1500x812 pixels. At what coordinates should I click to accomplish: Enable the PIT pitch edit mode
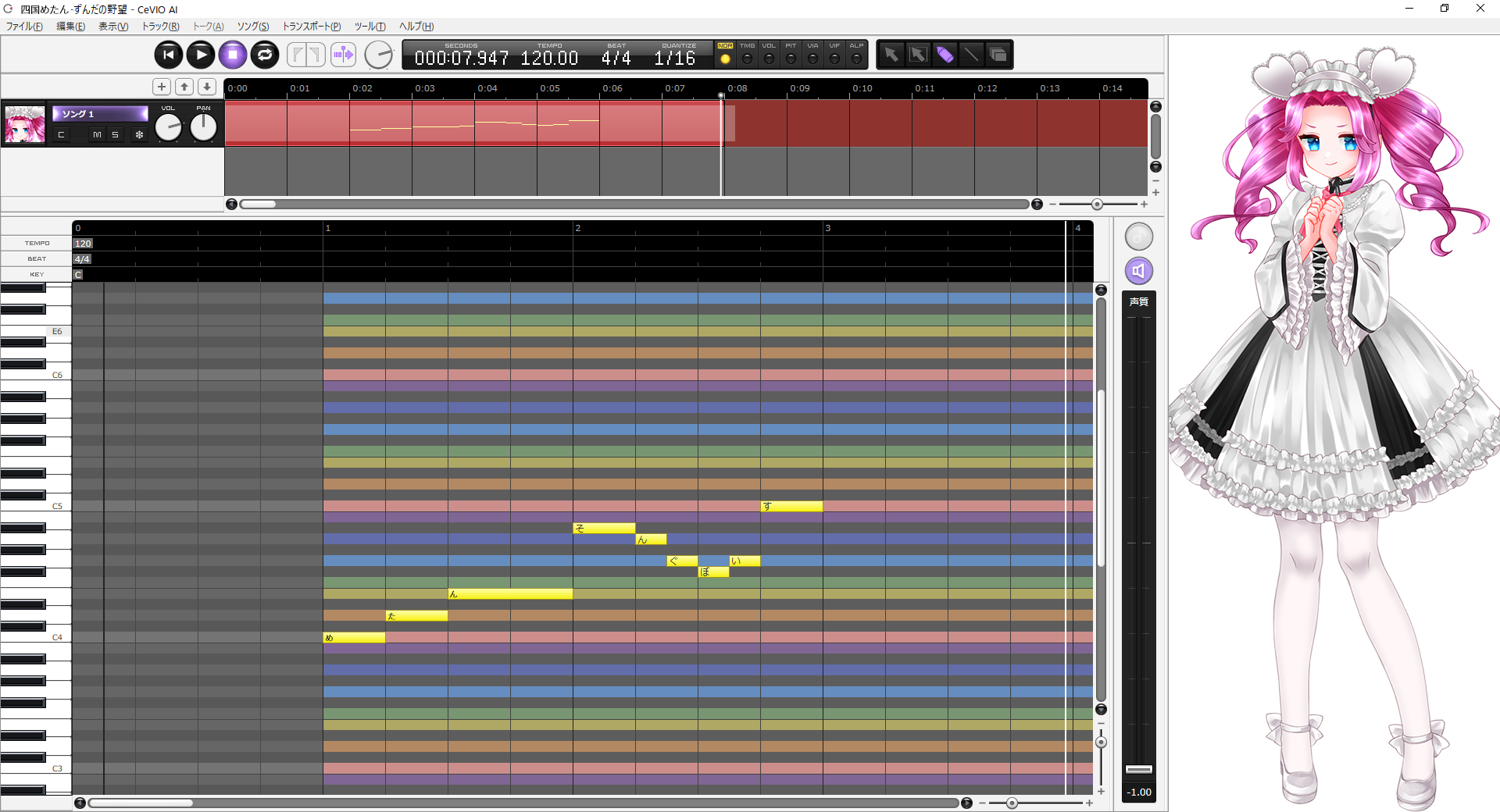tap(791, 59)
